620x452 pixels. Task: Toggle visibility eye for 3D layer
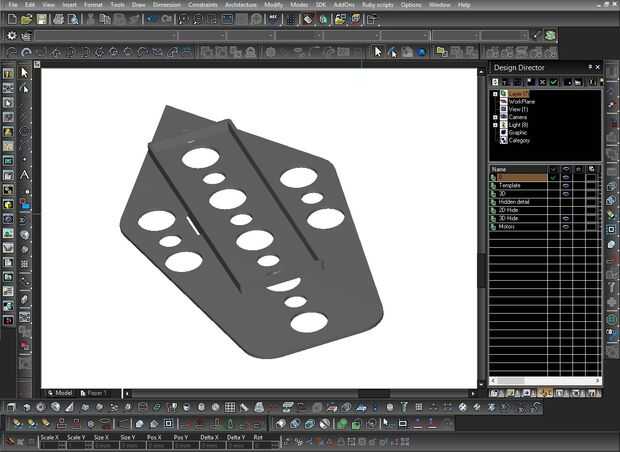pyautogui.click(x=566, y=194)
